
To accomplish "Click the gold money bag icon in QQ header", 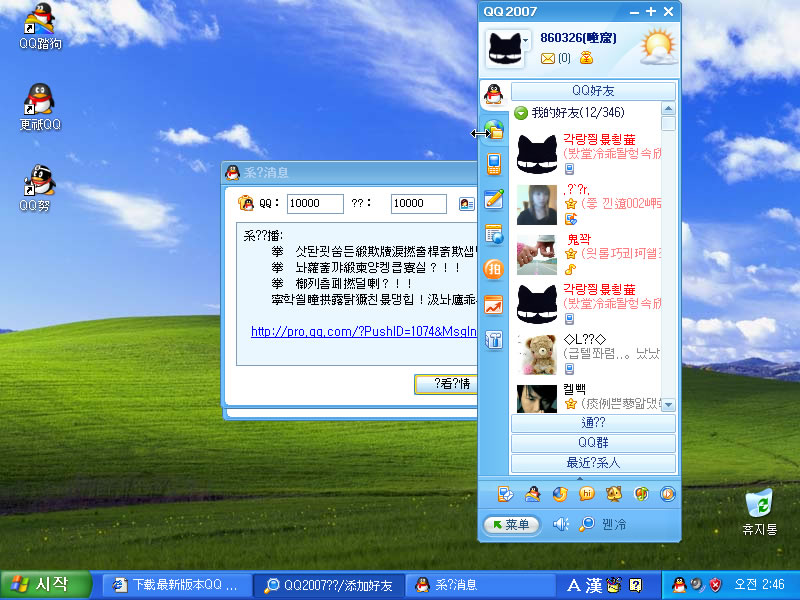I will point(586,58).
